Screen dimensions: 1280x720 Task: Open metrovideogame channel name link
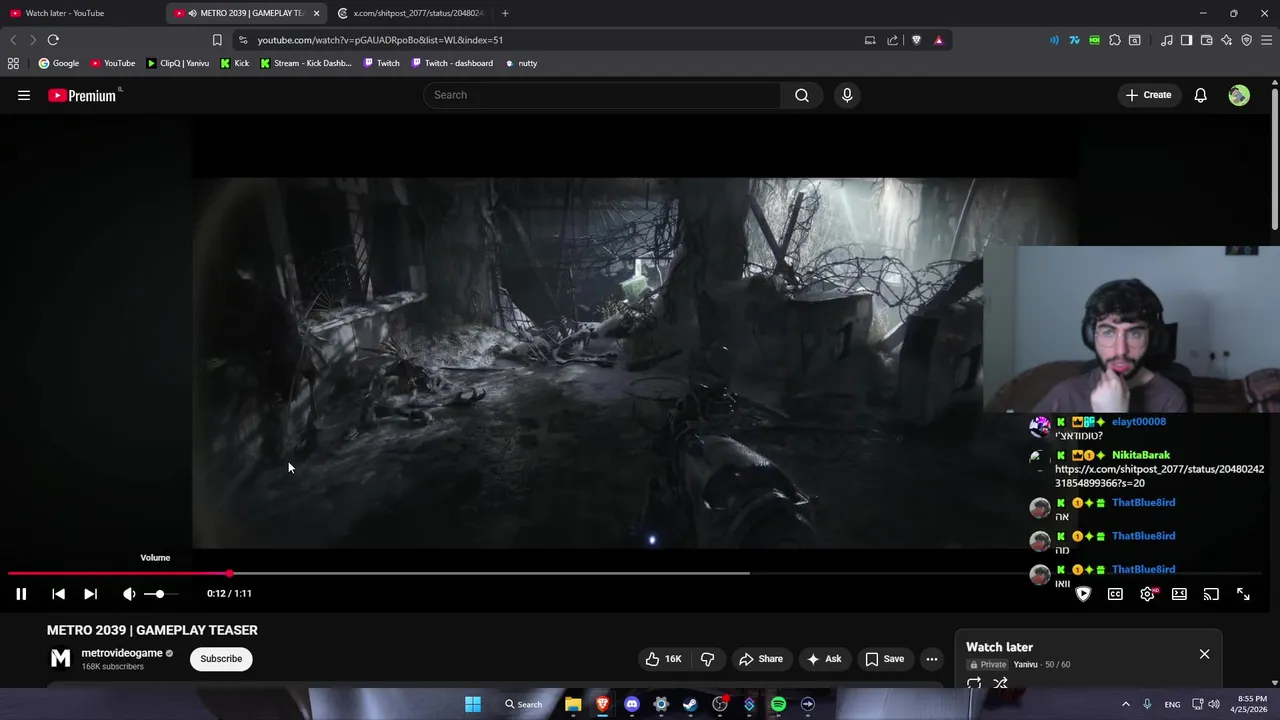point(122,653)
